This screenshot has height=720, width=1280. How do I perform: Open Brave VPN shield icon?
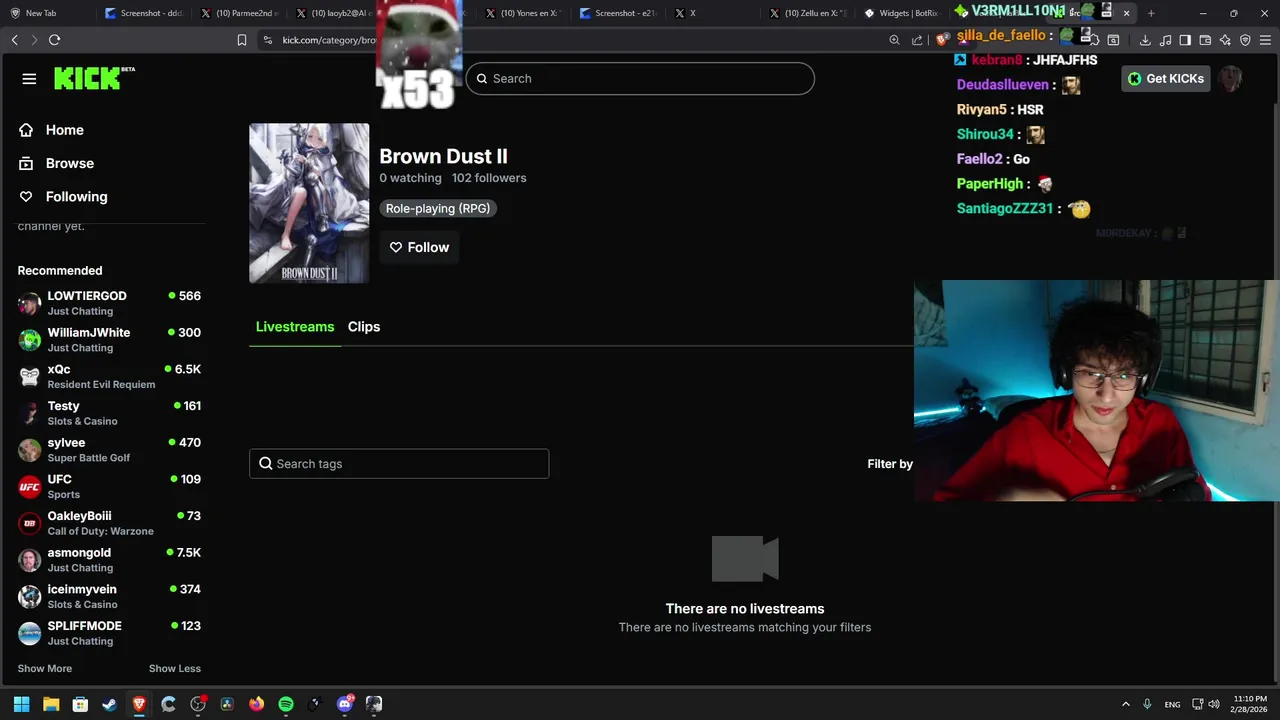coord(1245,40)
